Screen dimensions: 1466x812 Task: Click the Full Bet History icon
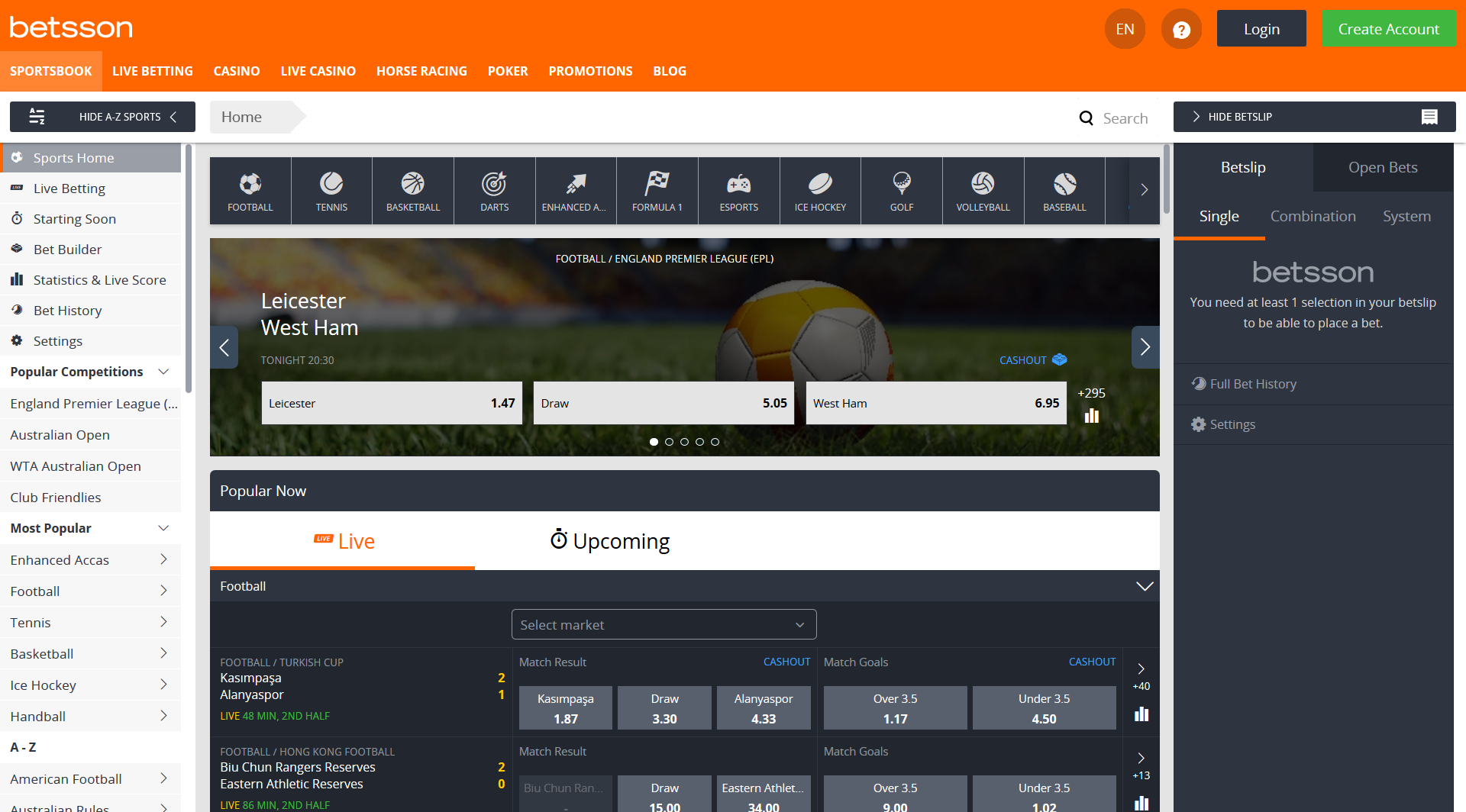tap(1199, 384)
